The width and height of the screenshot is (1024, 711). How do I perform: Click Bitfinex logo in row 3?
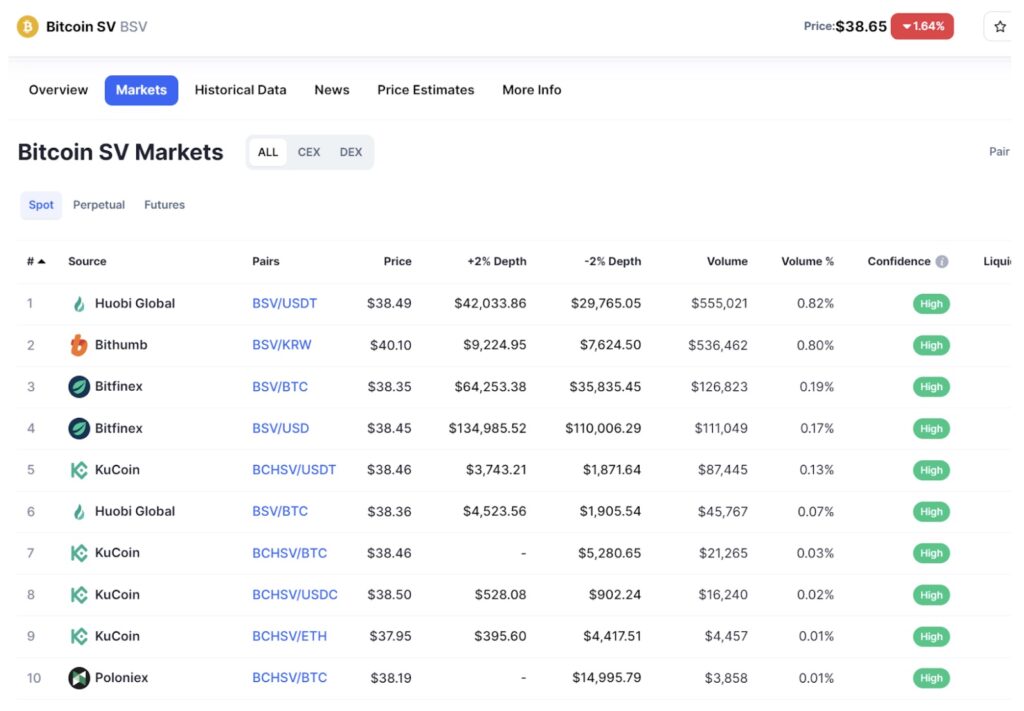click(79, 387)
